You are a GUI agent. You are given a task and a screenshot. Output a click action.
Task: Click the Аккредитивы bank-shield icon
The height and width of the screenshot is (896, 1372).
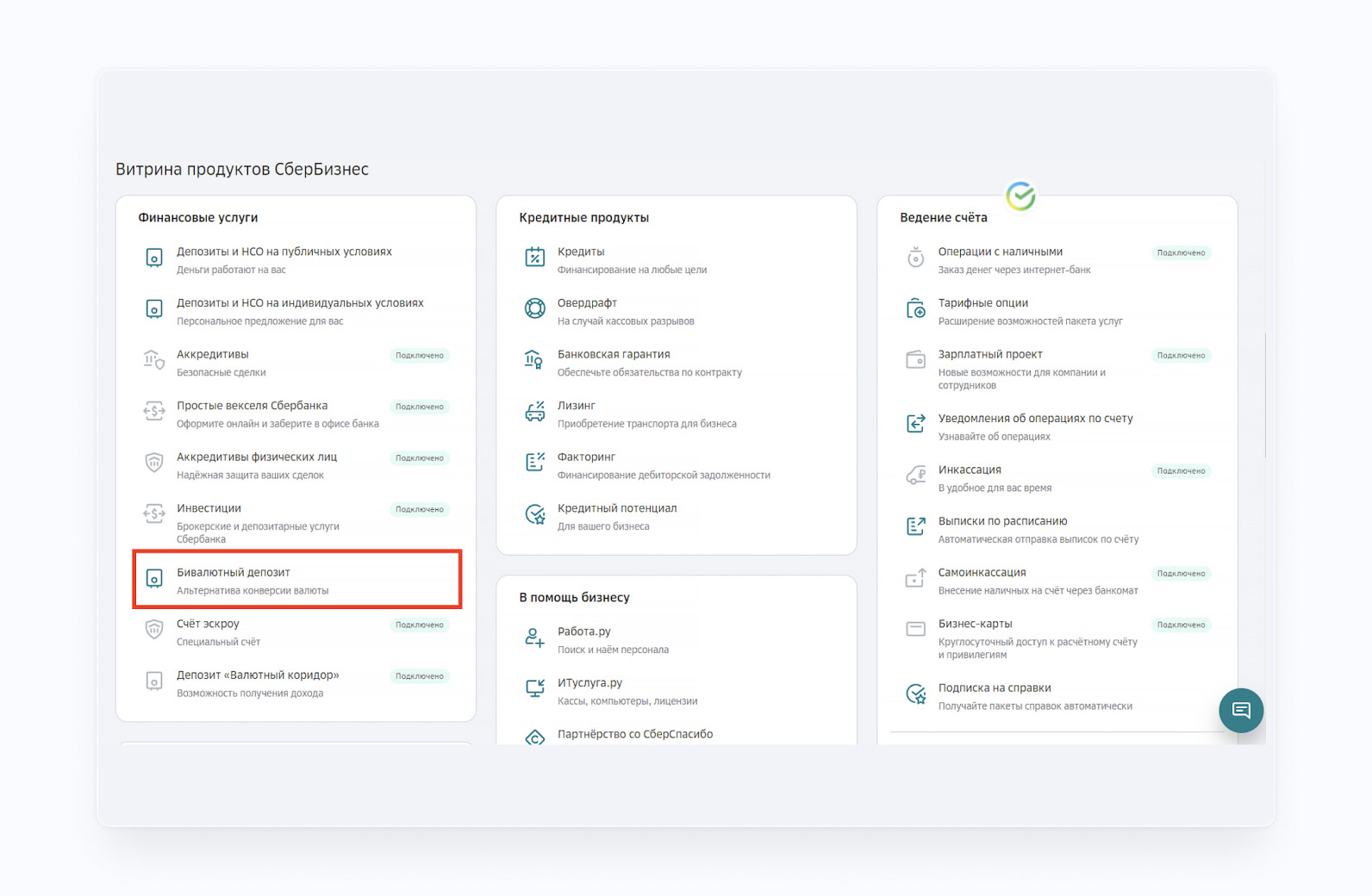154,360
